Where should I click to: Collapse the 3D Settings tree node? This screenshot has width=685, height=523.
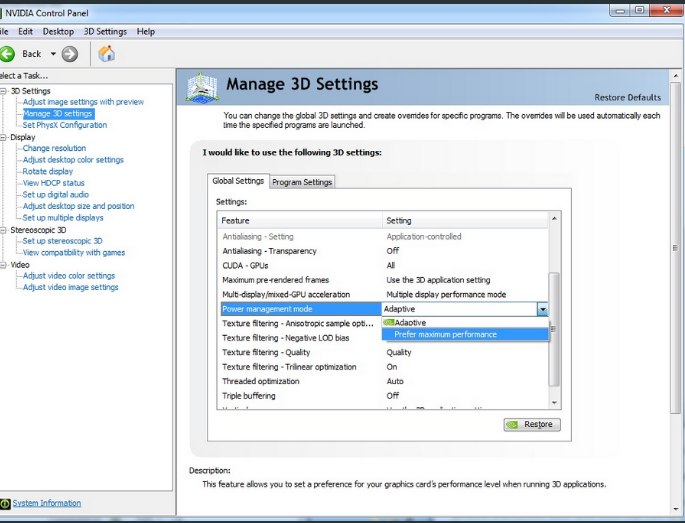click(x=3, y=91)
